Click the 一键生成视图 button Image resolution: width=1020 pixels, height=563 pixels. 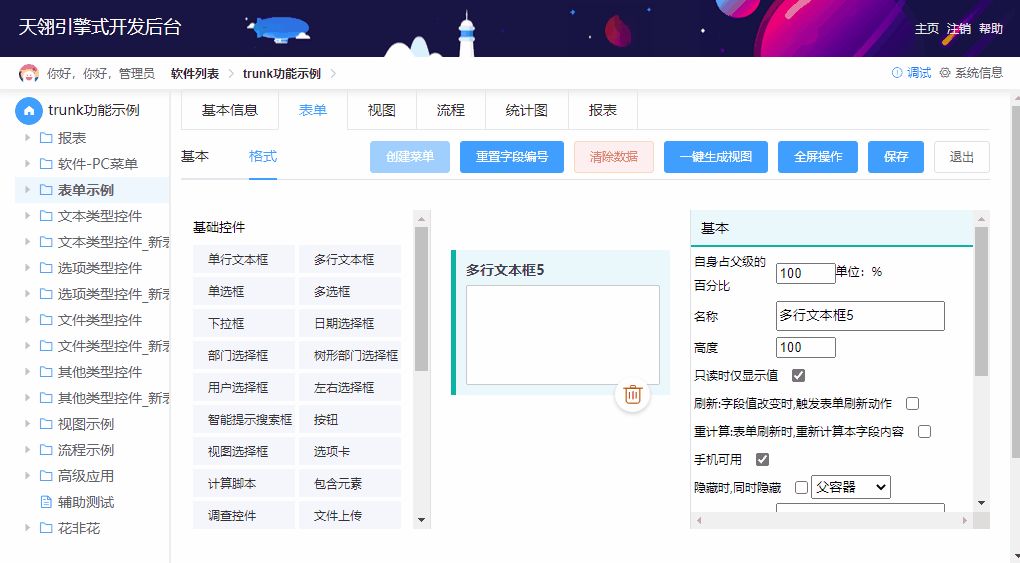click(715, 157)
